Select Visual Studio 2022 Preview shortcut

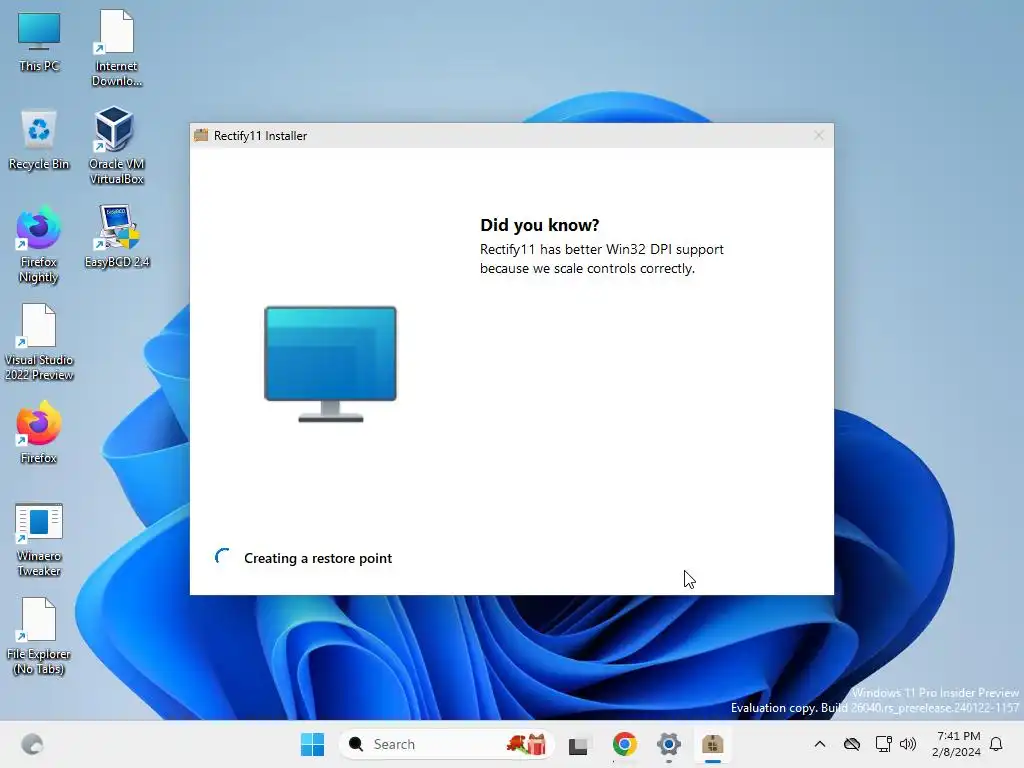pos(39,342)
